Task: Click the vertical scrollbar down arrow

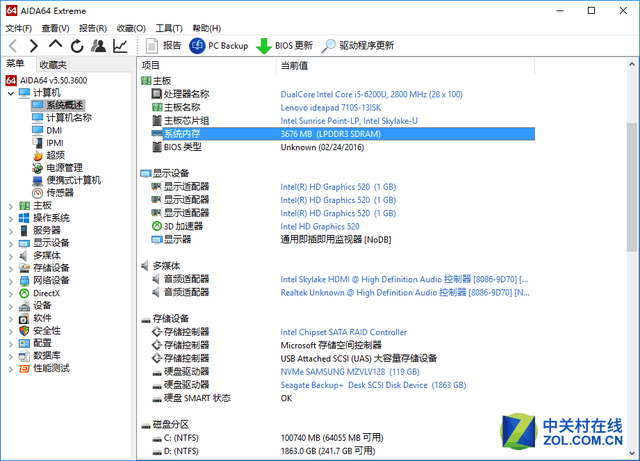Action: click(x=632, y=453)
